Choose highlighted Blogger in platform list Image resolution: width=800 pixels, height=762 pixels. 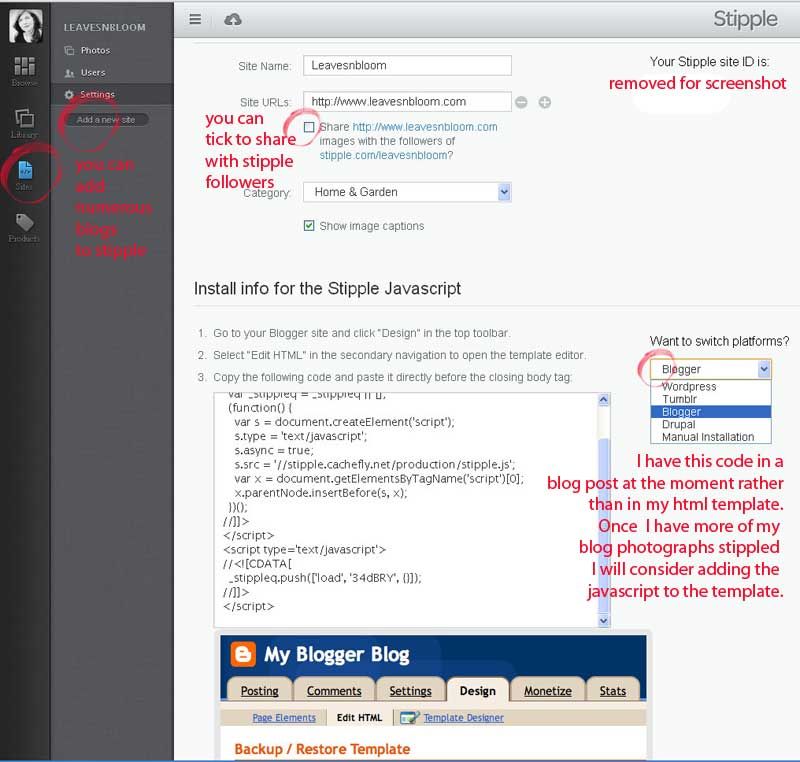[711, 412]
